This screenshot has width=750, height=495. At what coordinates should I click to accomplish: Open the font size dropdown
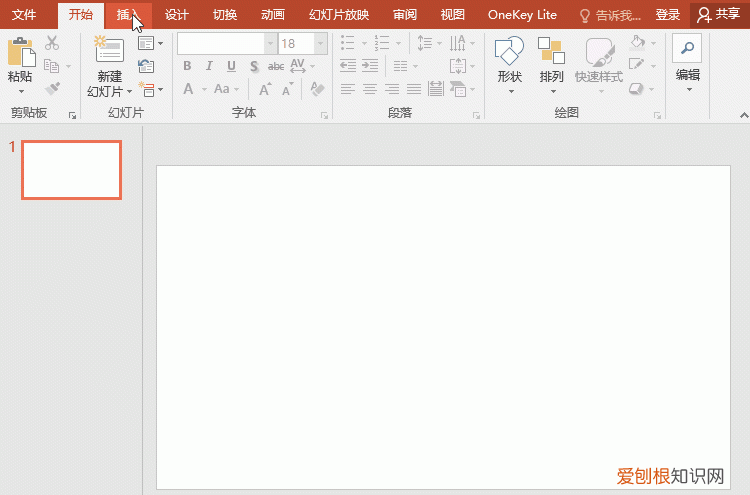[x=320, y=44]
